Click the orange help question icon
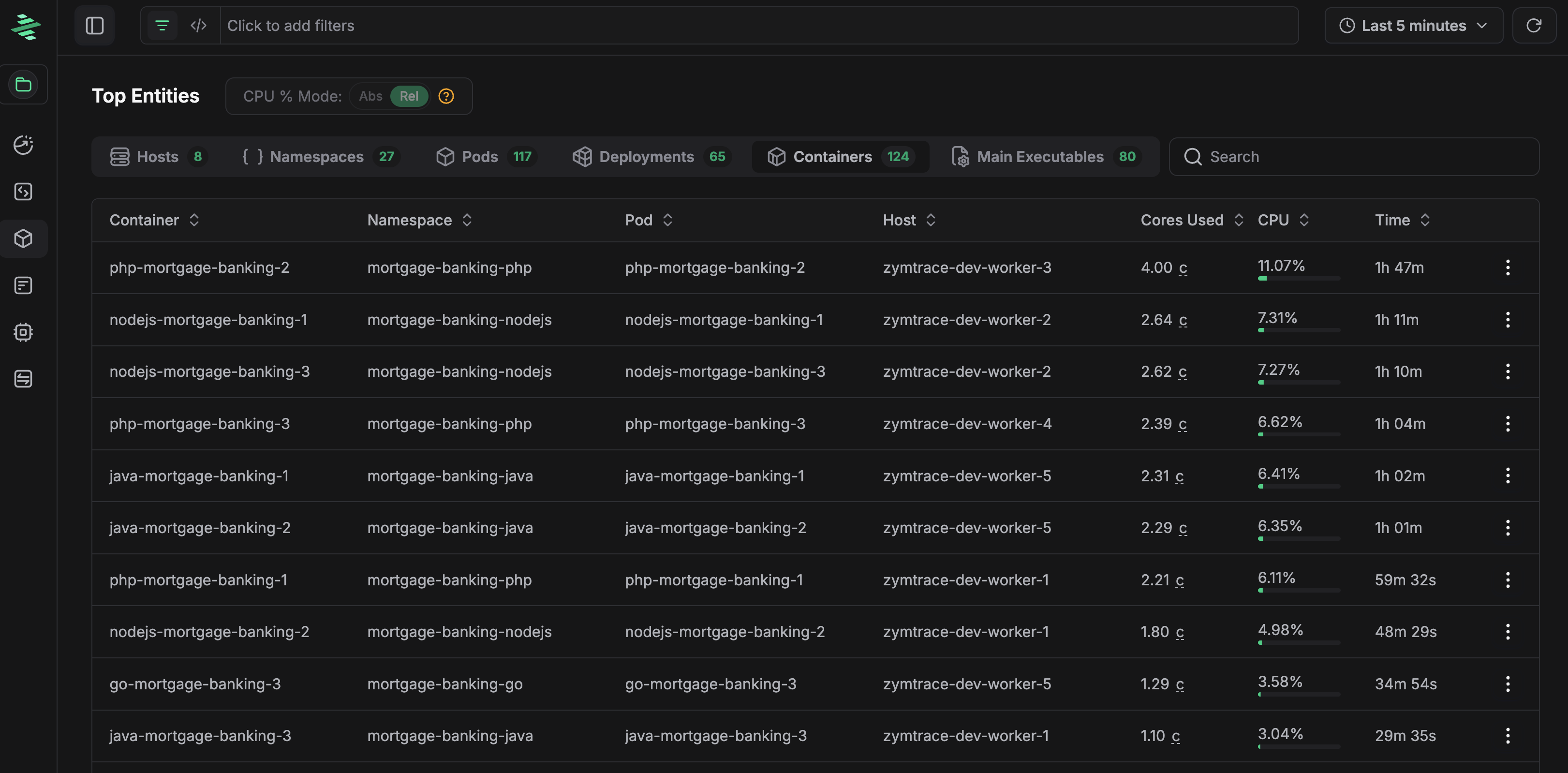This screenshot has width=1568, height=773. (x=446, y=96)
